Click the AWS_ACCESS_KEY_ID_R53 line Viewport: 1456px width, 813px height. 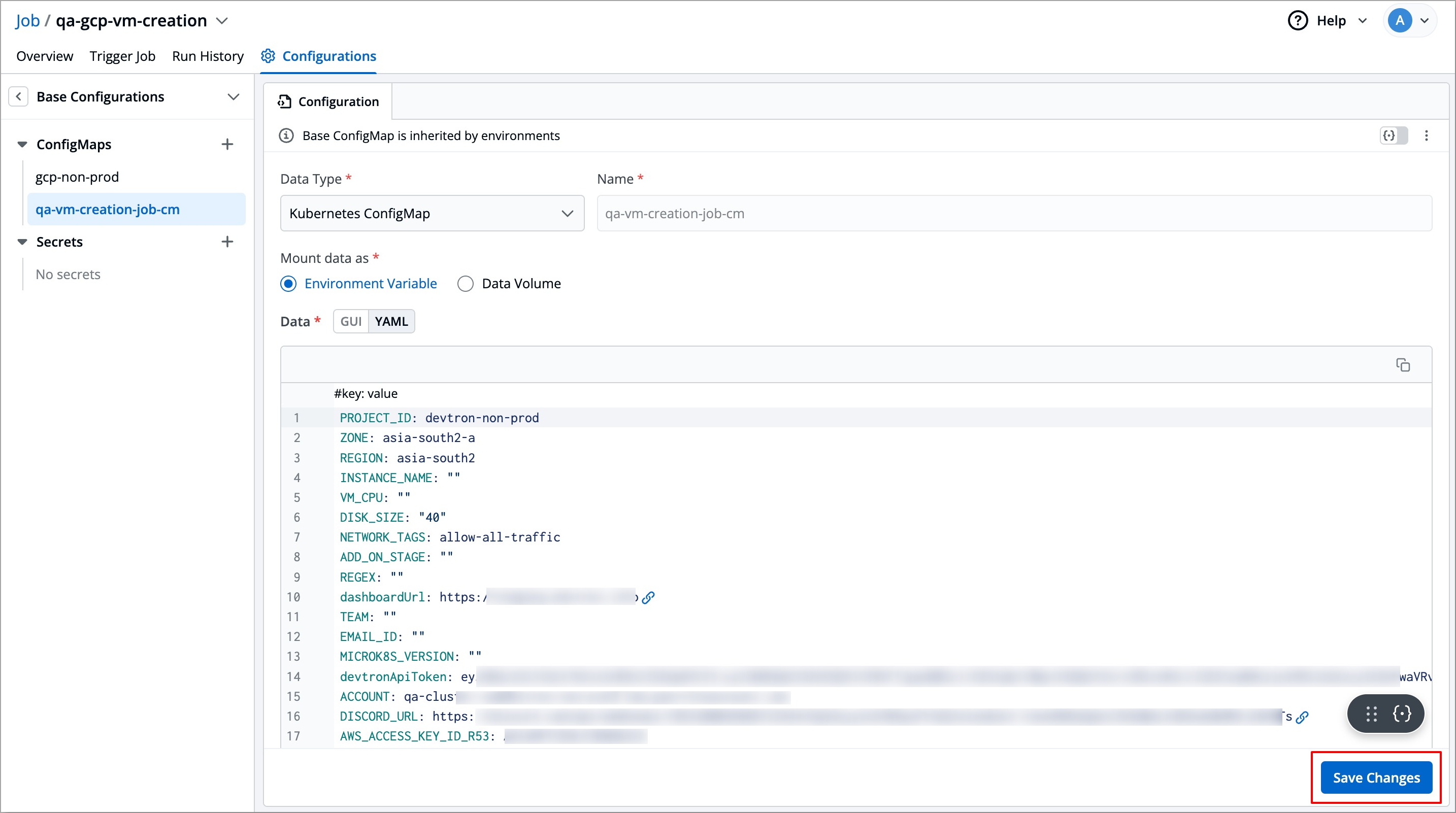[493, 736]
